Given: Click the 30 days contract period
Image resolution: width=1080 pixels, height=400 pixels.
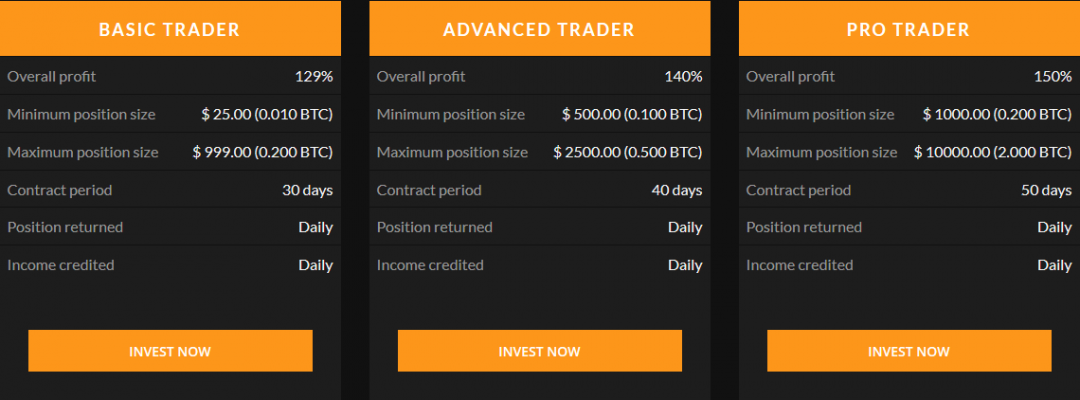Looking at the screenshot, I should [x=307, y=190].
